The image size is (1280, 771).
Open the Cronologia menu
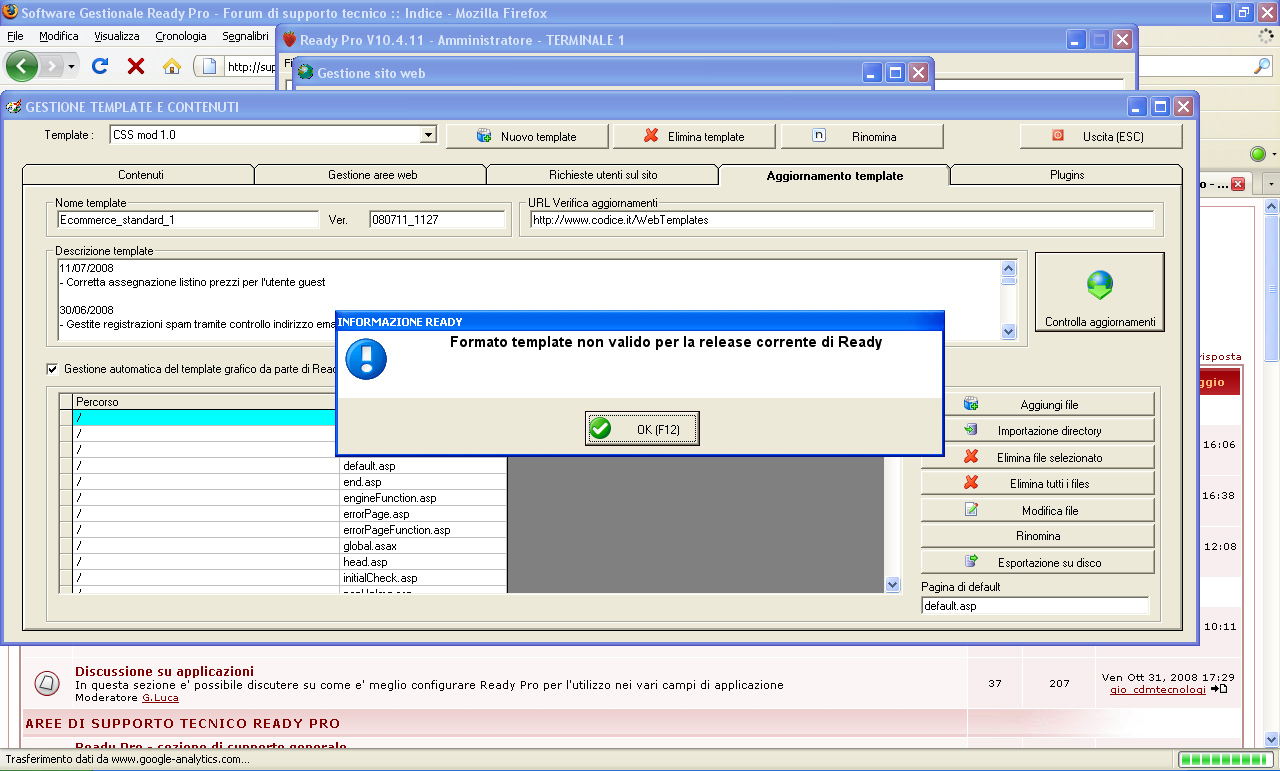point(181,36)
